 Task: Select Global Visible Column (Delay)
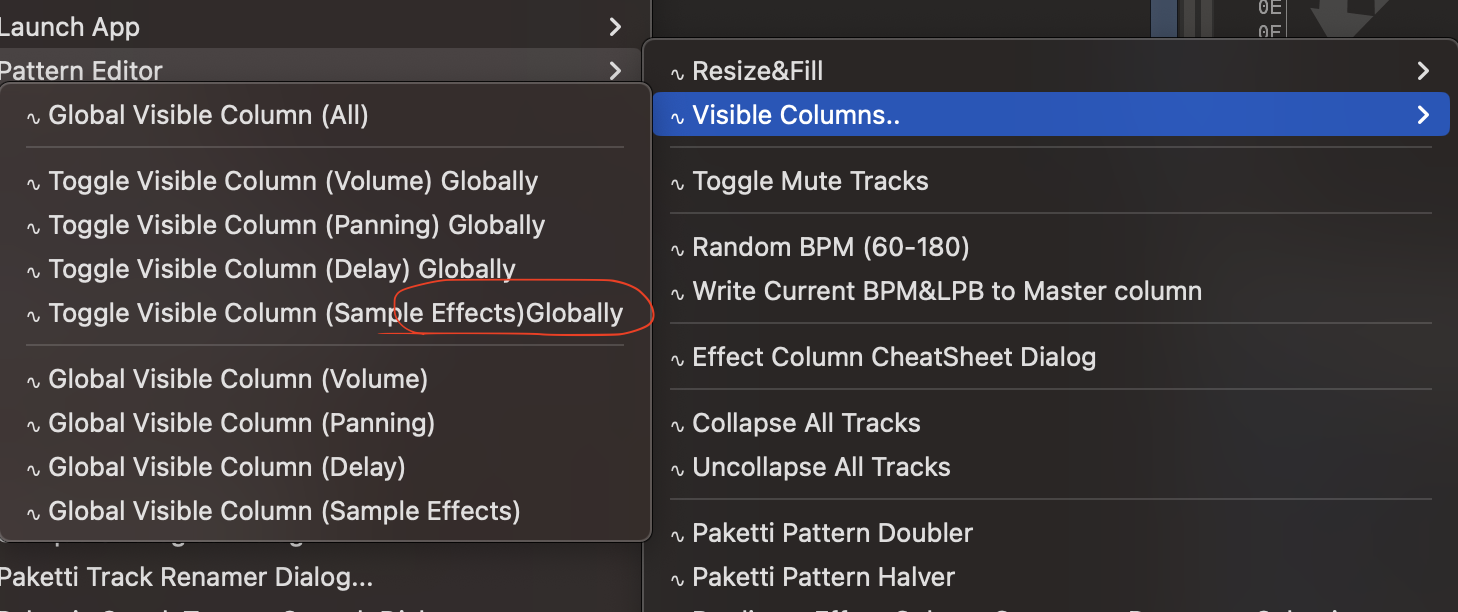pyautogui.click(x=226, y=467)
